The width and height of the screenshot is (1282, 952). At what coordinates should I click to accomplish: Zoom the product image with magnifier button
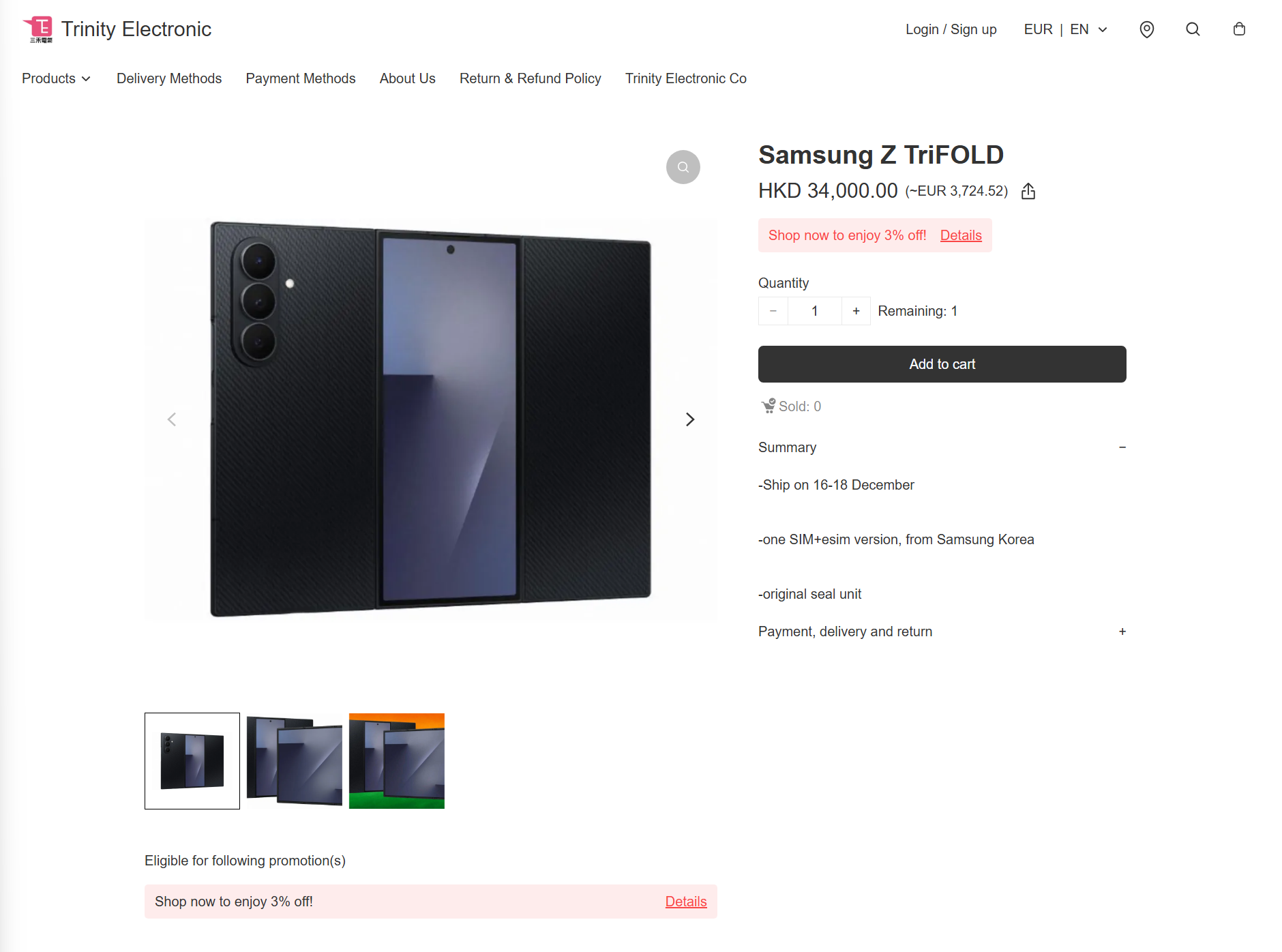click(x=683, y=167)
